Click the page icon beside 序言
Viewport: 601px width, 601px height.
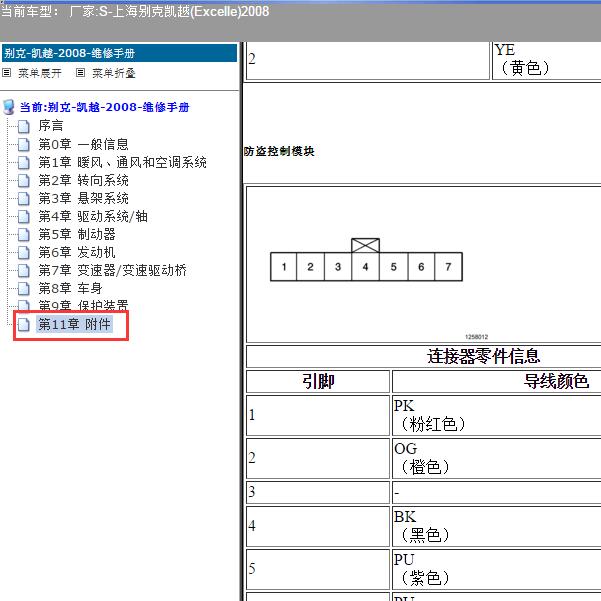tap(24, 126)
